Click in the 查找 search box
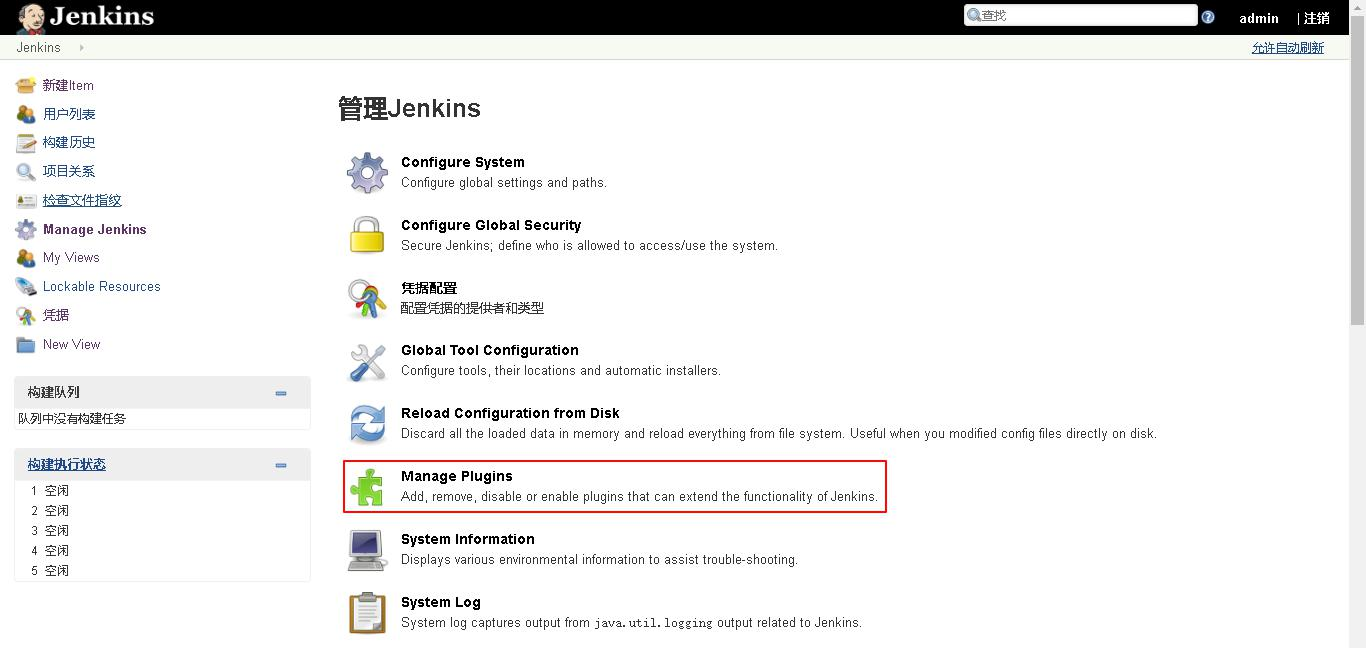Screen dimensions: 1366x648 (1081, 15)
